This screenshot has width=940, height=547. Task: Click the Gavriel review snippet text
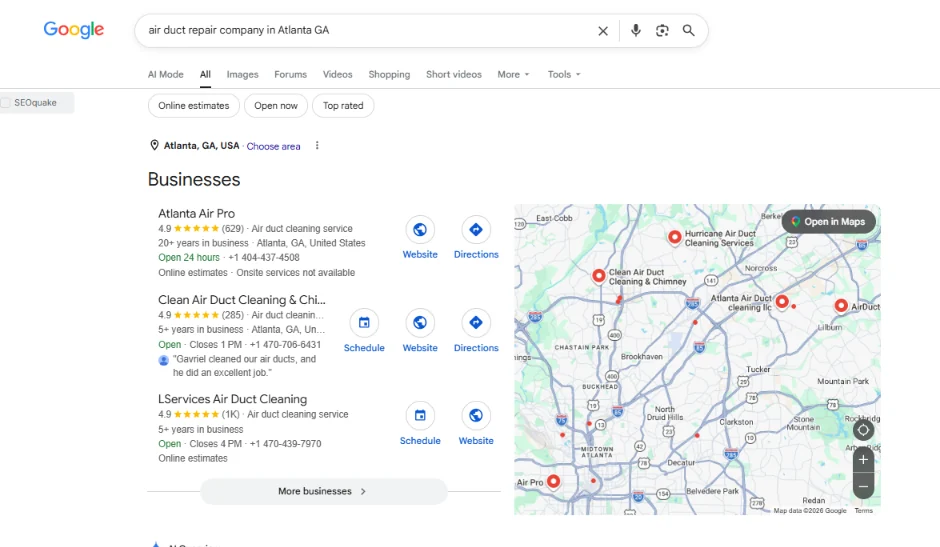tap(245, 366)
